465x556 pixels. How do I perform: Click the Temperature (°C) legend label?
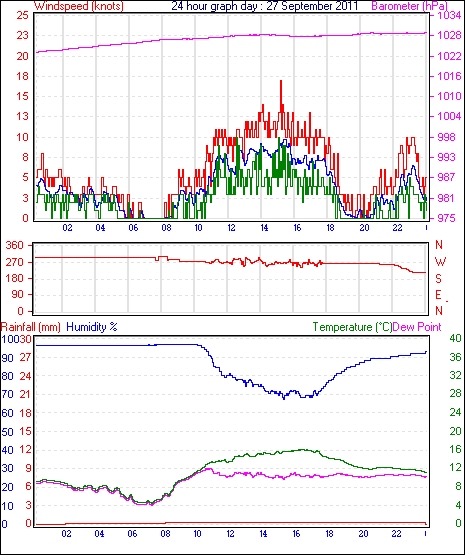(352, 327)
